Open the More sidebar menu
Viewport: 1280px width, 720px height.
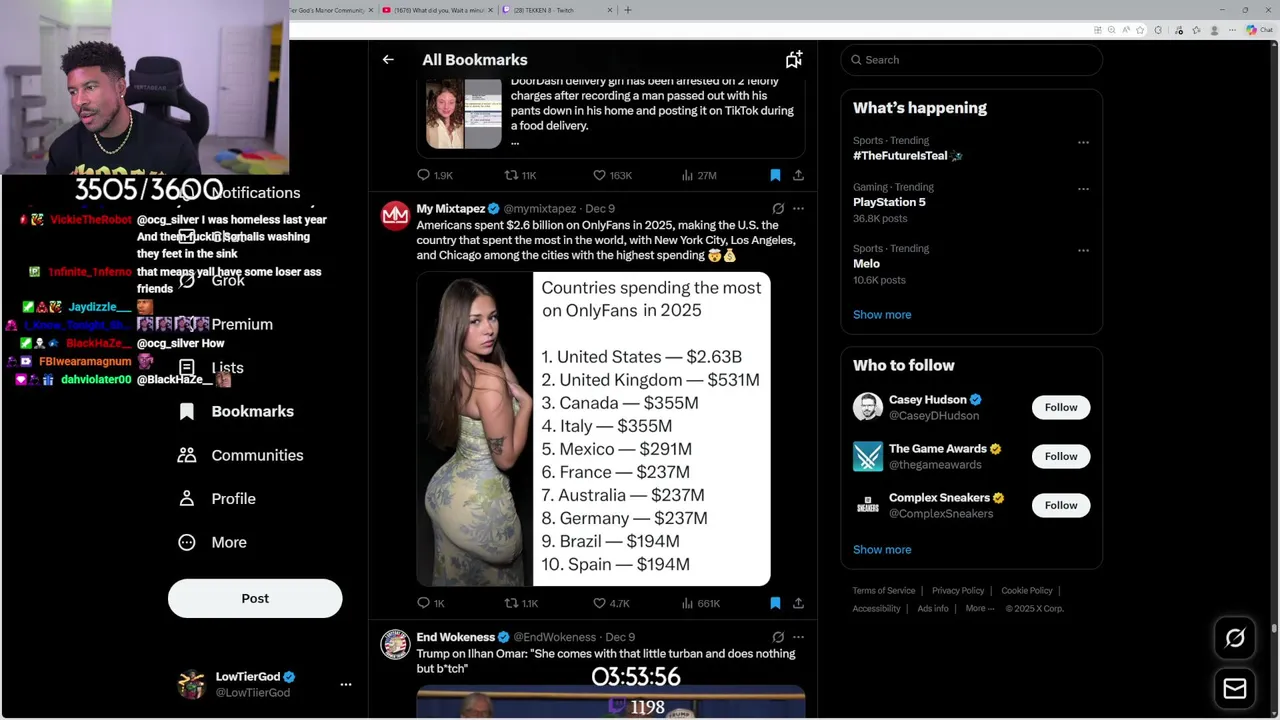212,542
